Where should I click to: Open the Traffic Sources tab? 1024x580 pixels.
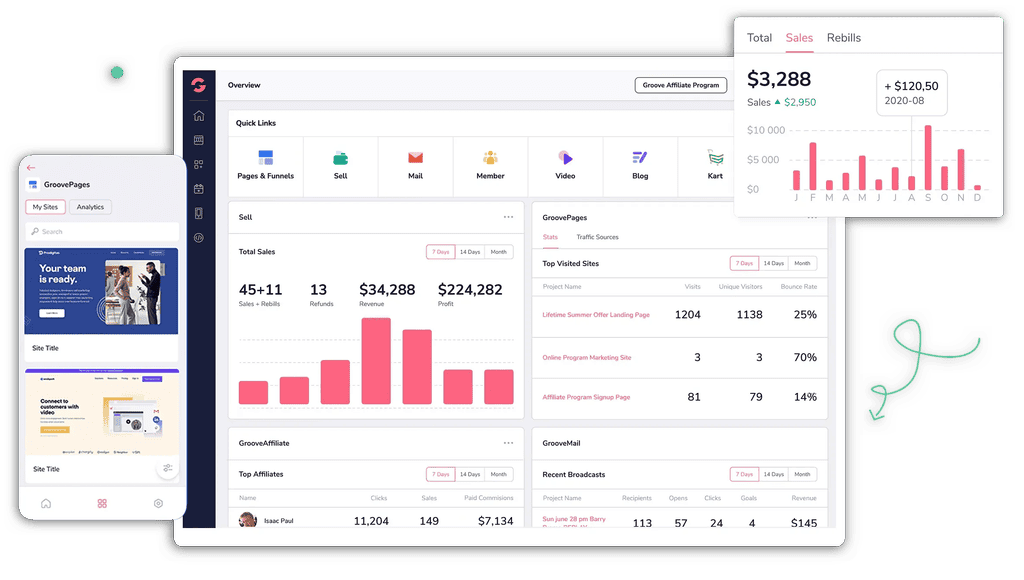[597, 237]
